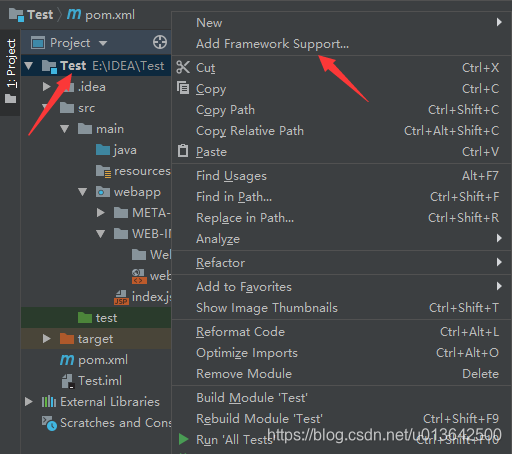This screenshot has height=454, width=512.
Task: Select Copy Relative Path menu entry
Action: point(341,131)
